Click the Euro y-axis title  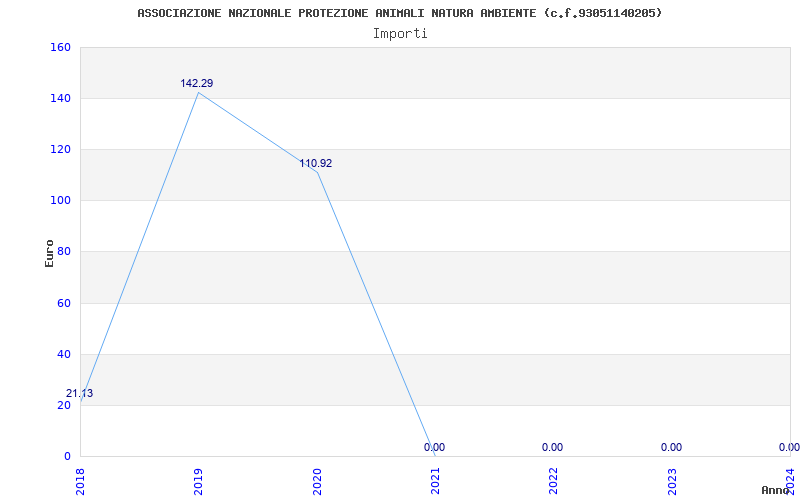coord(49,253)
